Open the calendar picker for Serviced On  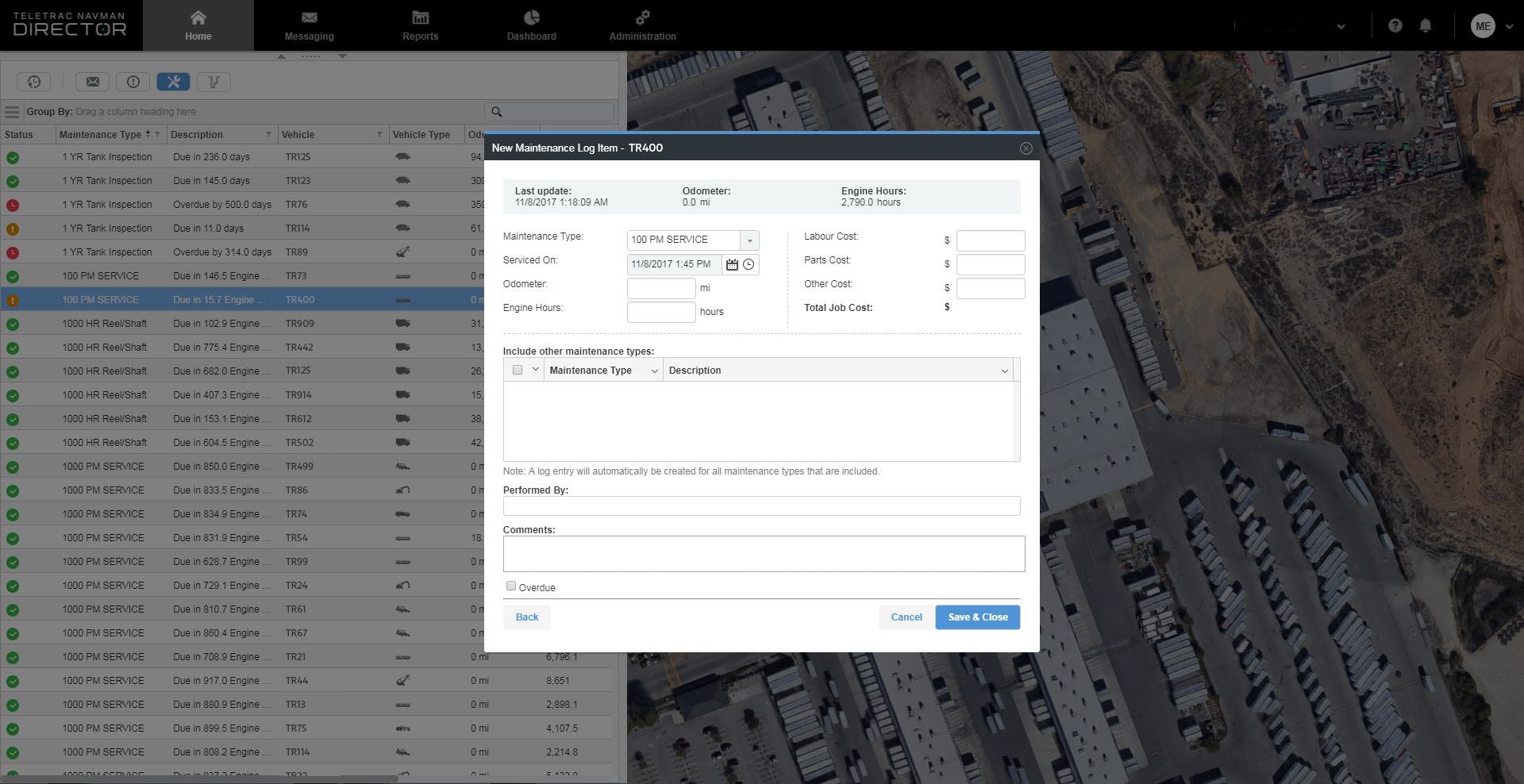point(732,264)
